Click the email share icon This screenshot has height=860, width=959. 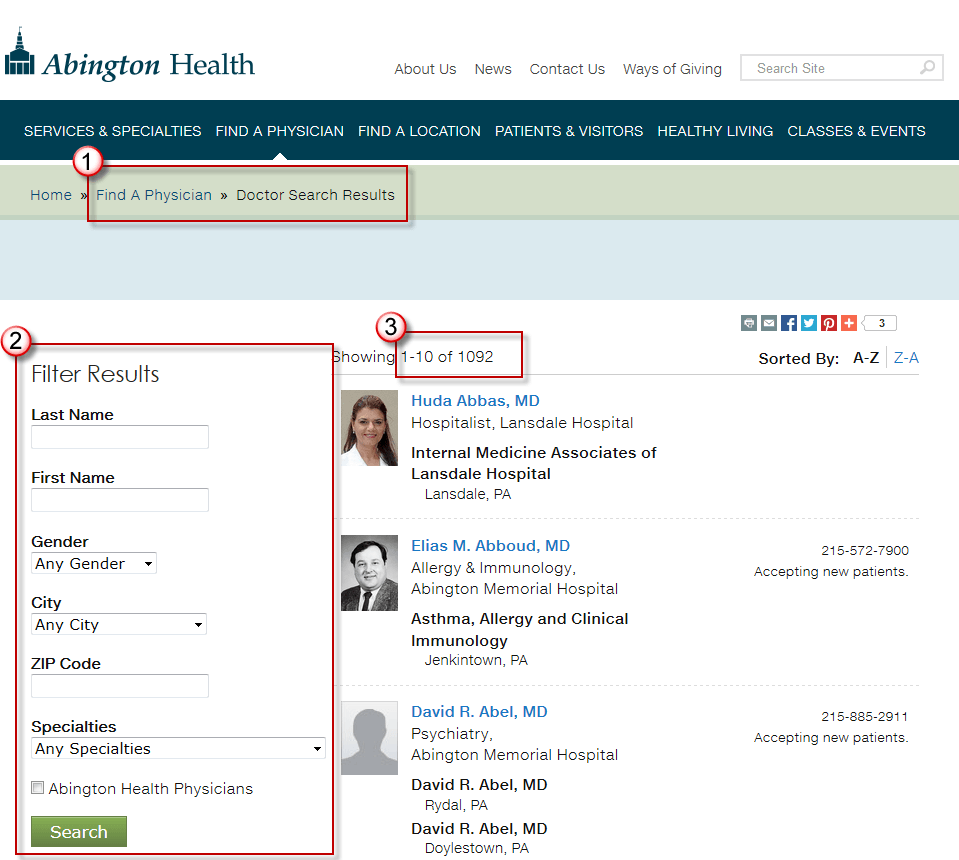[x=769, y=323]
